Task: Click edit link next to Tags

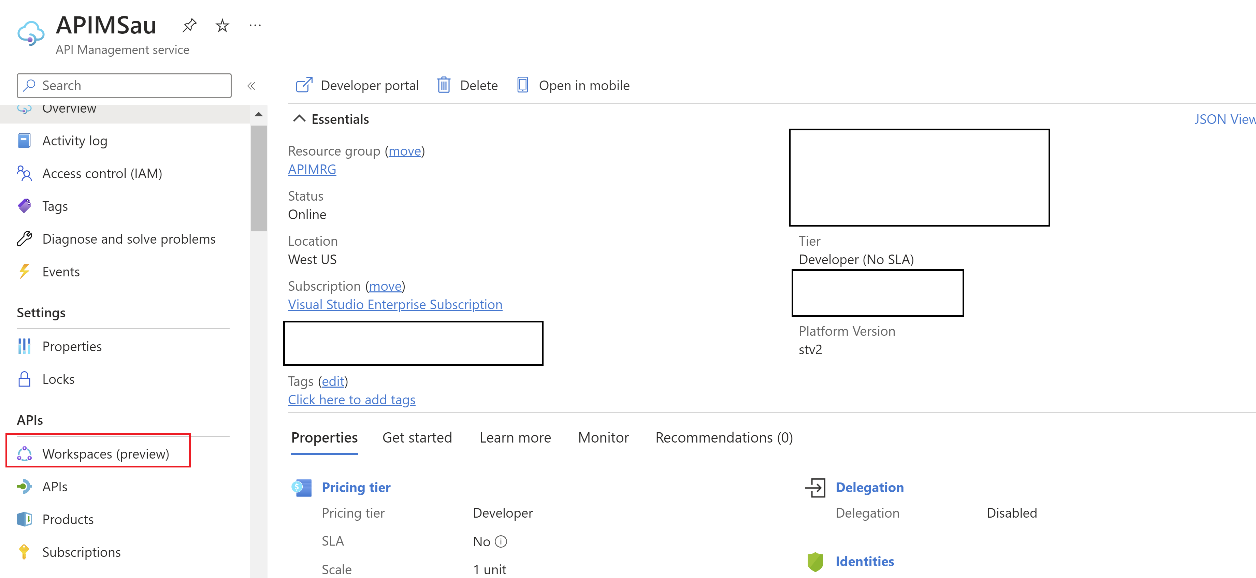Action: pyautogui.click(x=333, y=381)
